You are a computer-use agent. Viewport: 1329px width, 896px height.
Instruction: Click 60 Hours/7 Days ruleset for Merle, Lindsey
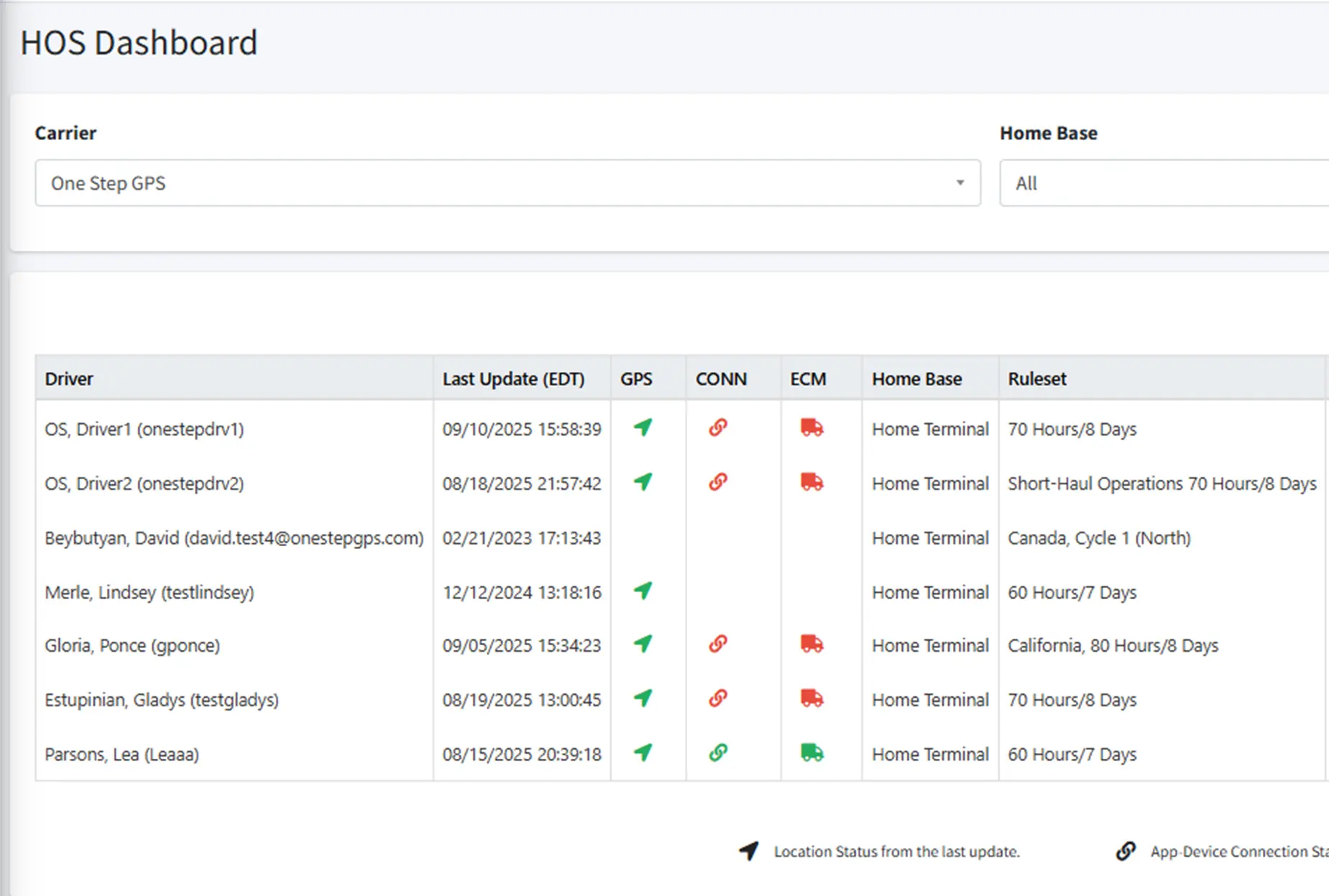coord(1072,592)
